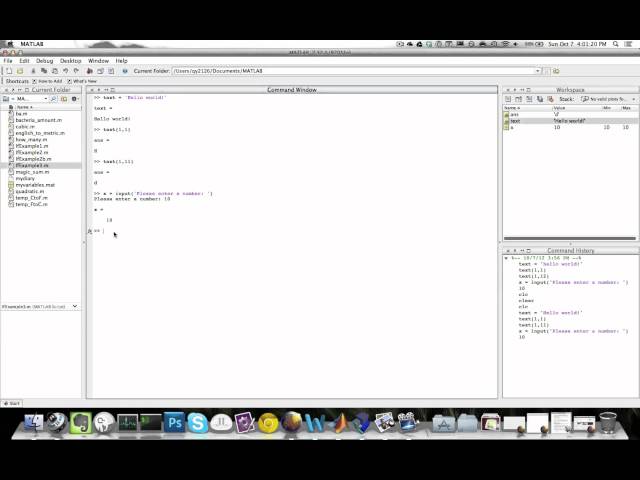Click the Open file folder toolbar icon
This screenshot has width=640, height=480.
click(x=20, y=71)
